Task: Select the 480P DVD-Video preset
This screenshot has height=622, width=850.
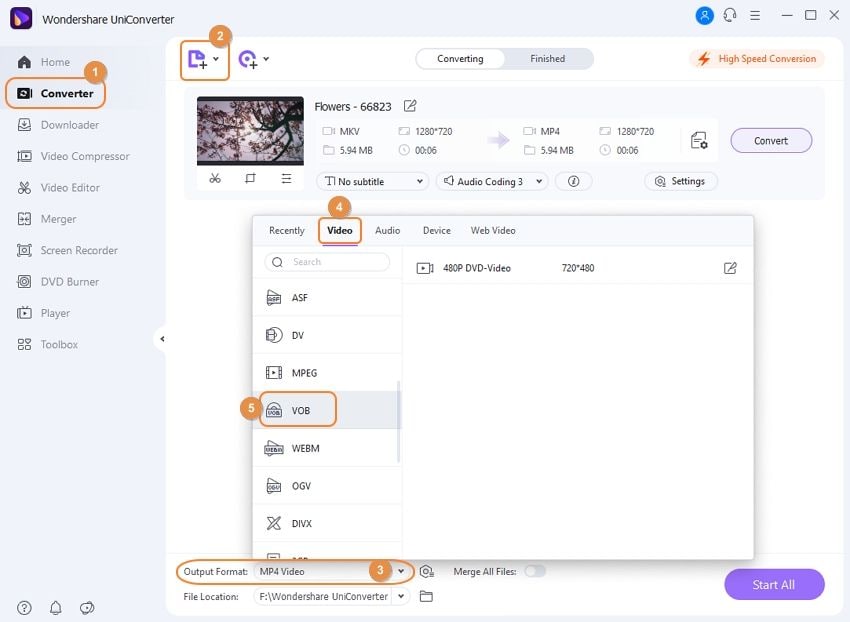Action: click(x=577, y=268)
